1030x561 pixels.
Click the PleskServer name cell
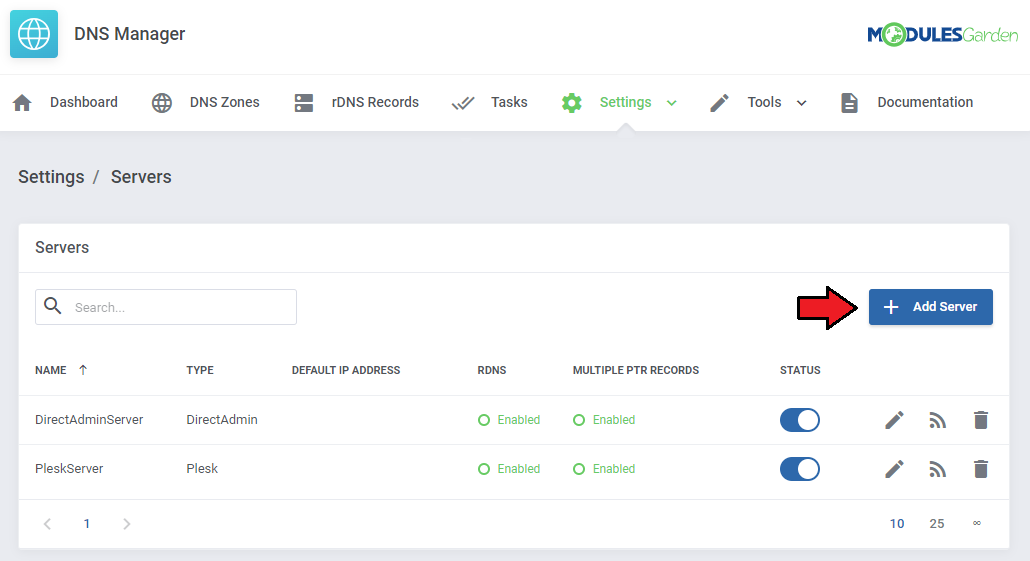pos(69,469)
